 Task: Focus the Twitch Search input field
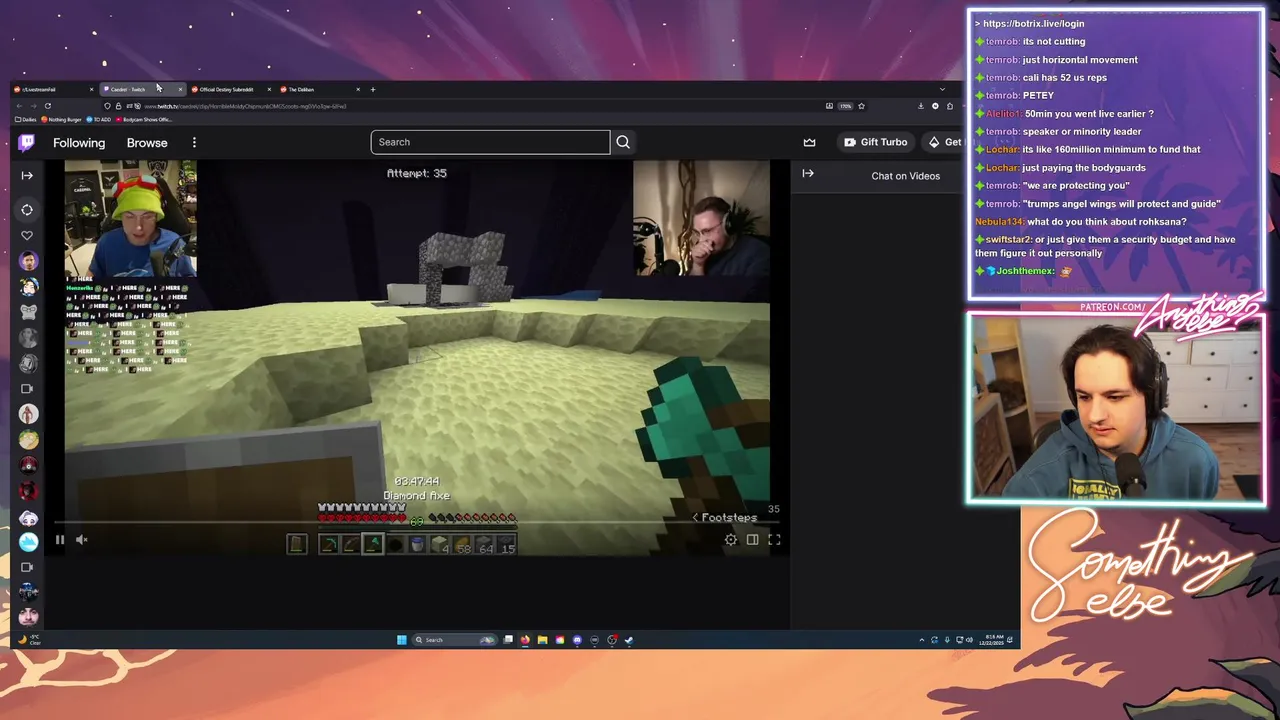(x=490, y=142)
